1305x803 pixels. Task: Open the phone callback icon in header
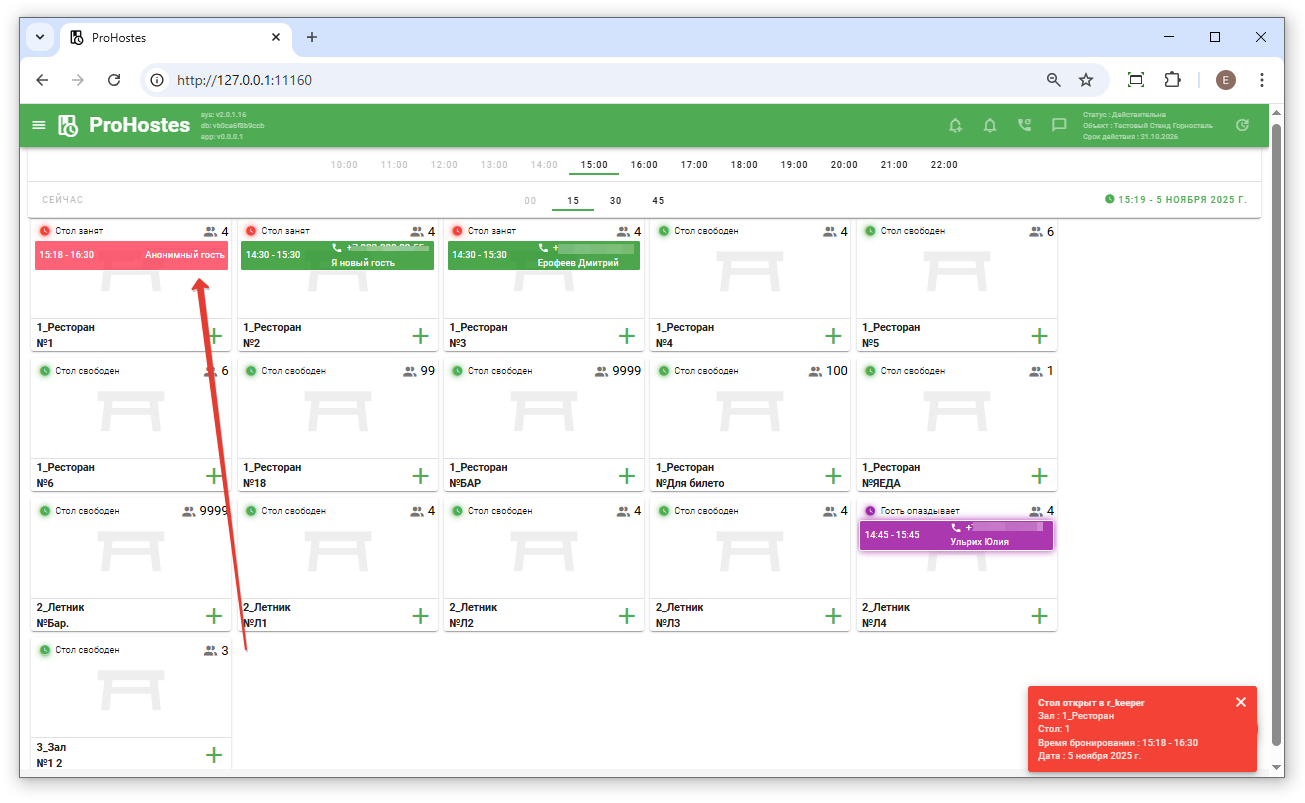click(1024, 125)
